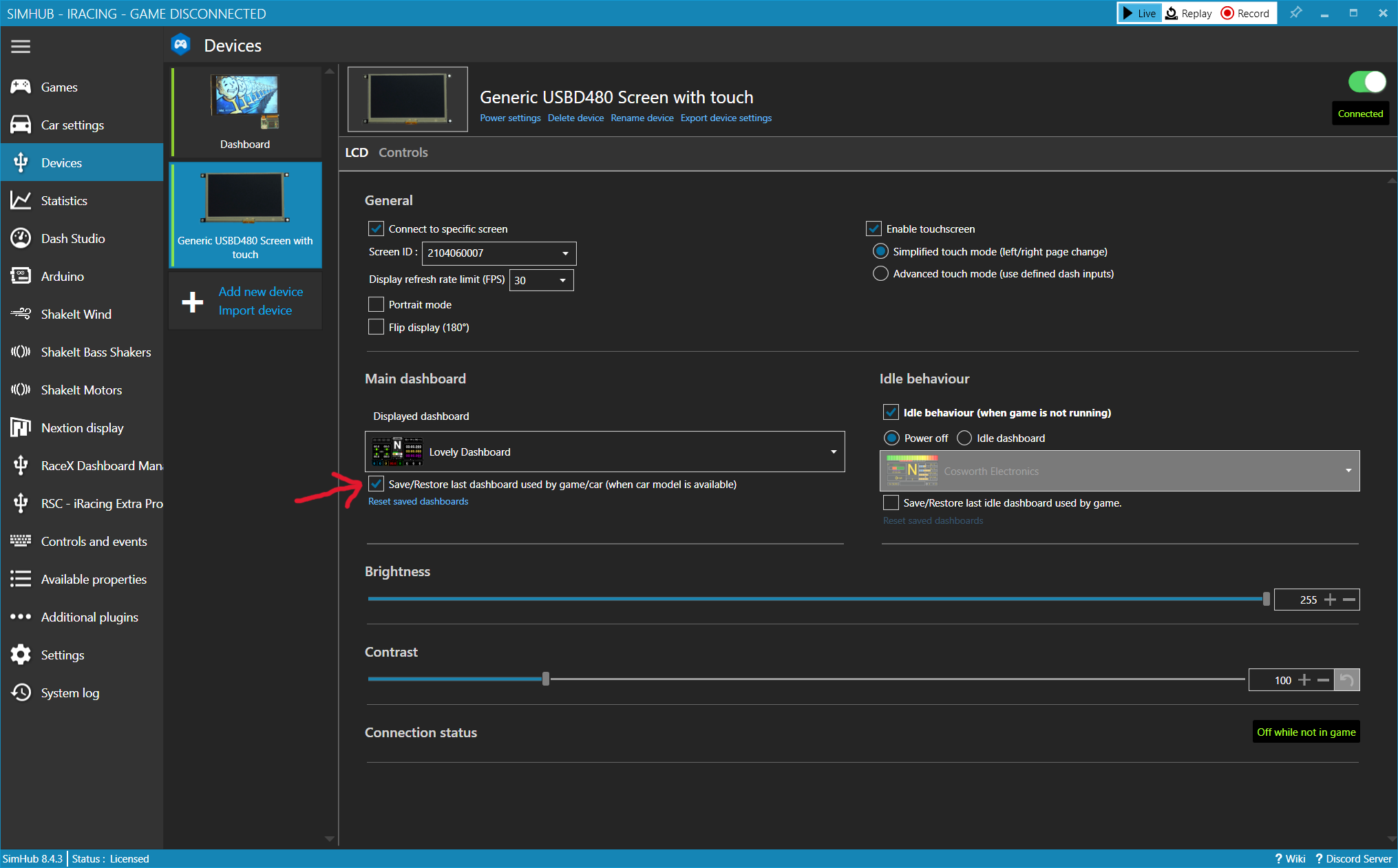Adjust the Brightness slider handle

point(1266,599)
